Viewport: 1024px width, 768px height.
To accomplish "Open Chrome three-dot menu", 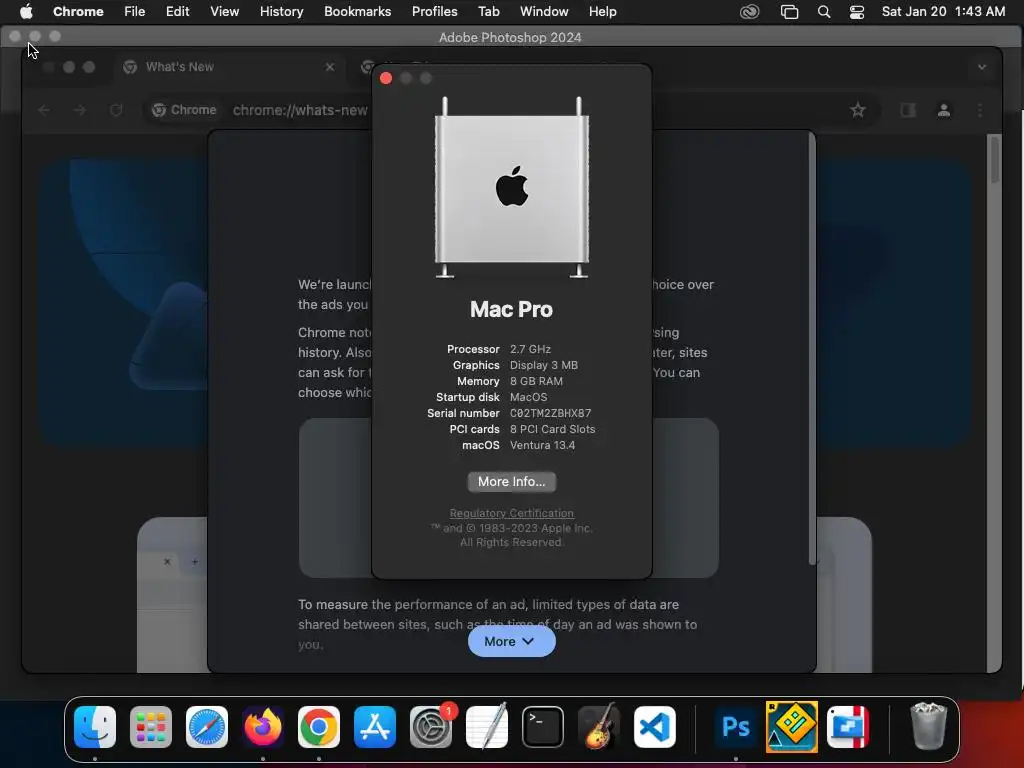I will coord(980,110).
